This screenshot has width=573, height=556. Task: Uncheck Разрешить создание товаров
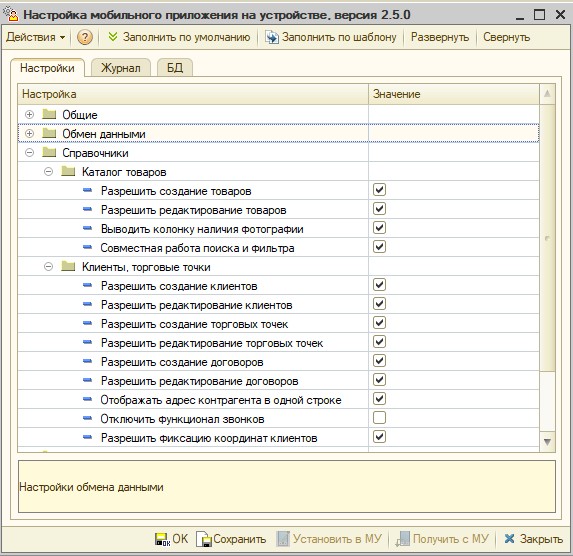click(379, 190)
